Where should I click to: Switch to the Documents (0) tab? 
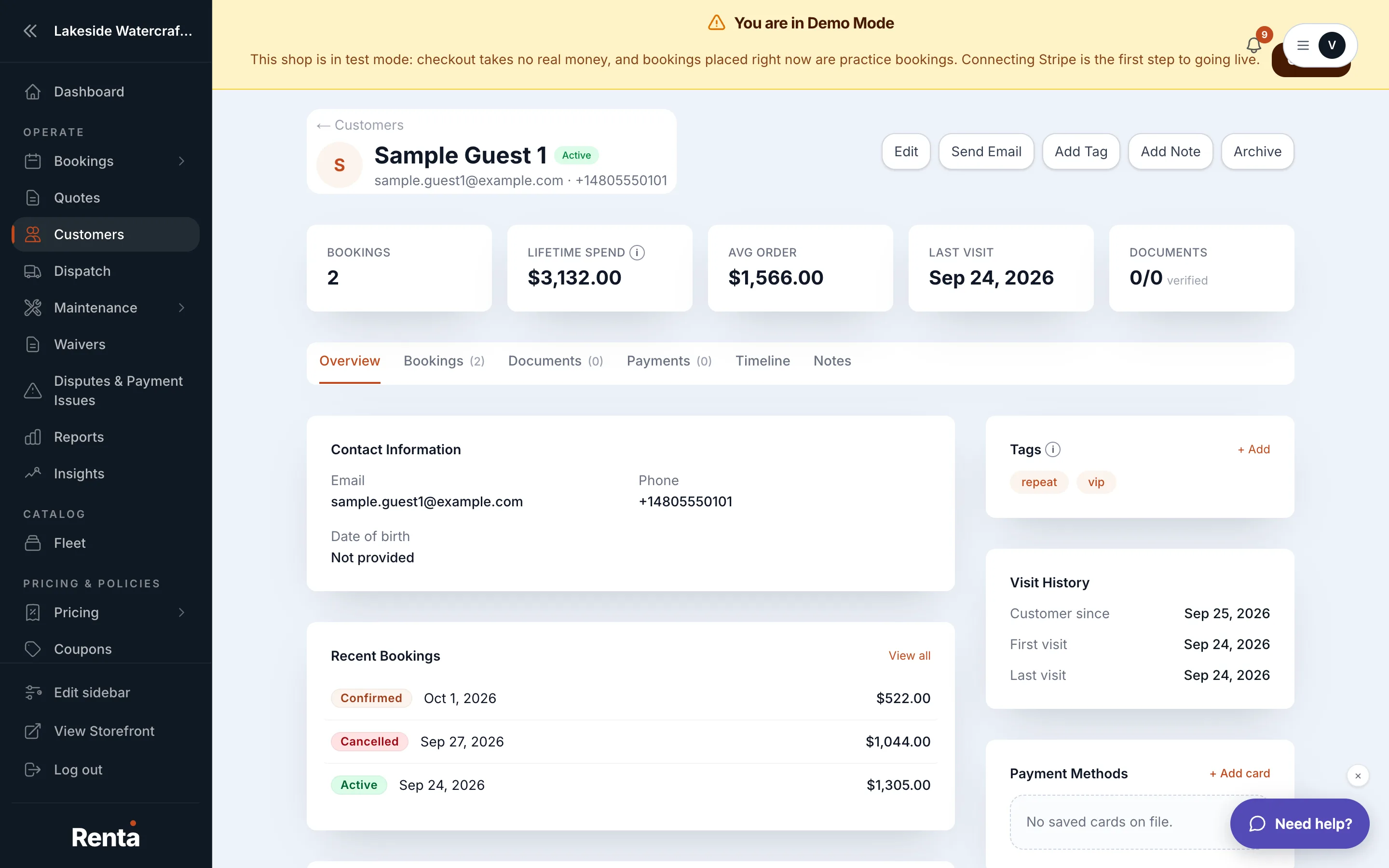coord(556,361)
